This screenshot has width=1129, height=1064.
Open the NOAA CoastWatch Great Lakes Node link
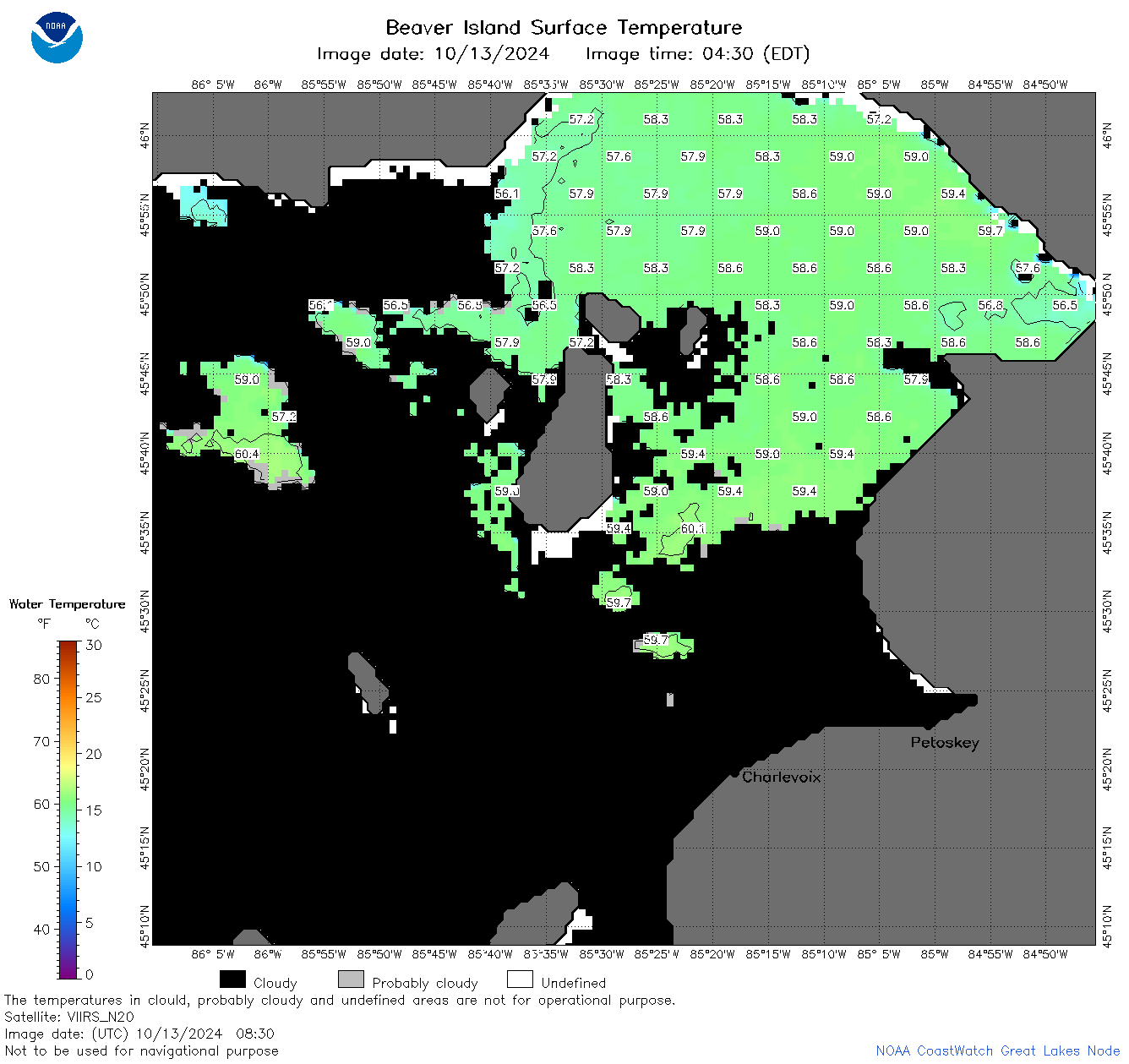coord(998,1051)
